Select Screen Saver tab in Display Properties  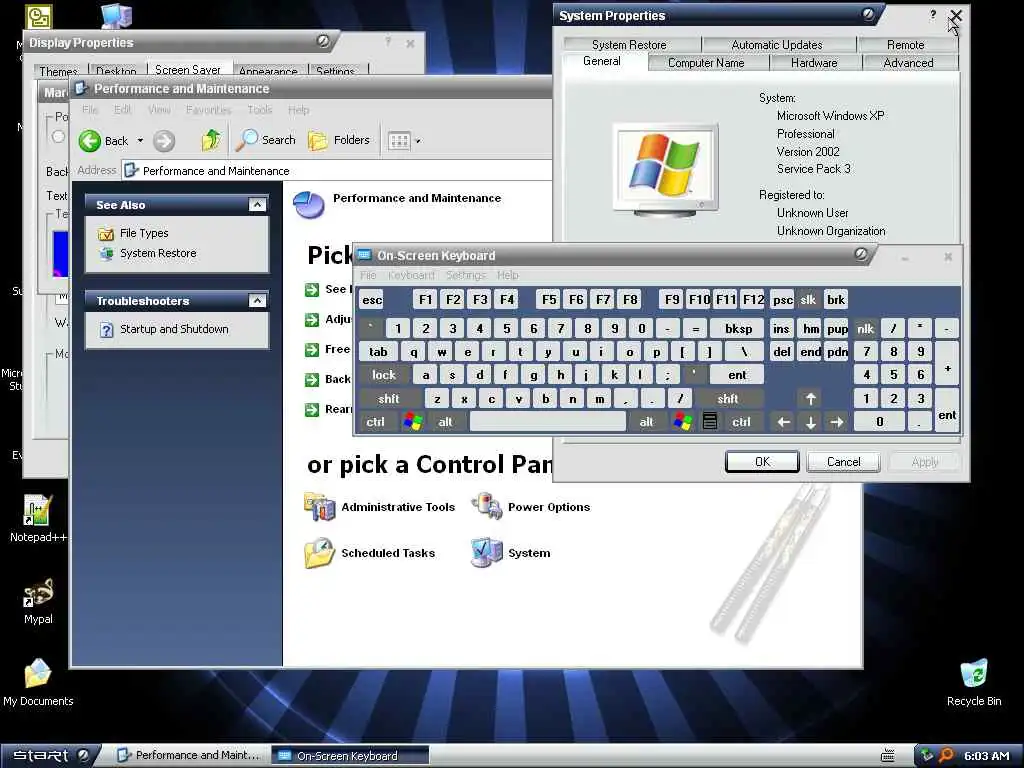(x=187, y=69)
